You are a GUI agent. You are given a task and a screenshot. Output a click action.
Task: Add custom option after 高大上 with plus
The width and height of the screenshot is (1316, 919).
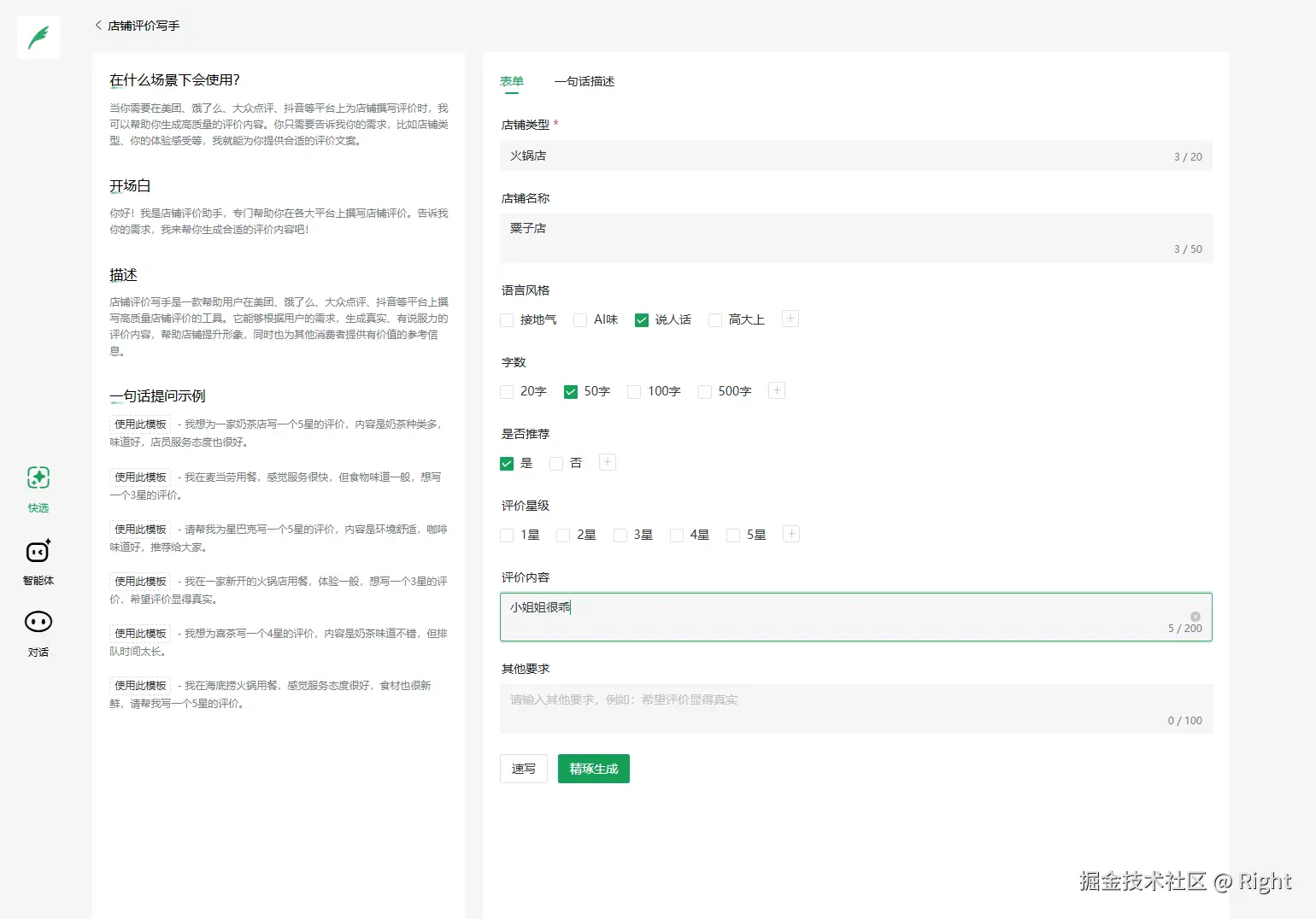pyautogui.click(x=790, y=319)
